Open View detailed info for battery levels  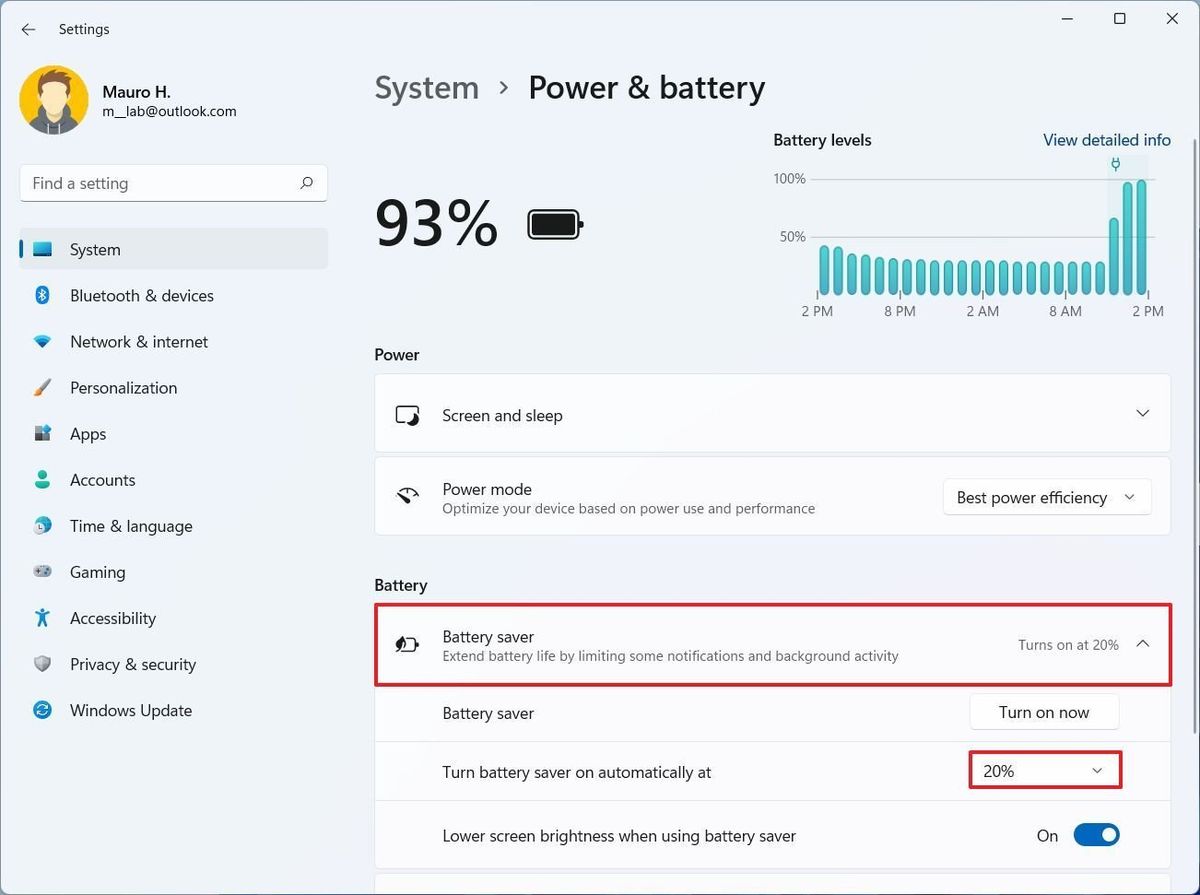click(1107, 140)
